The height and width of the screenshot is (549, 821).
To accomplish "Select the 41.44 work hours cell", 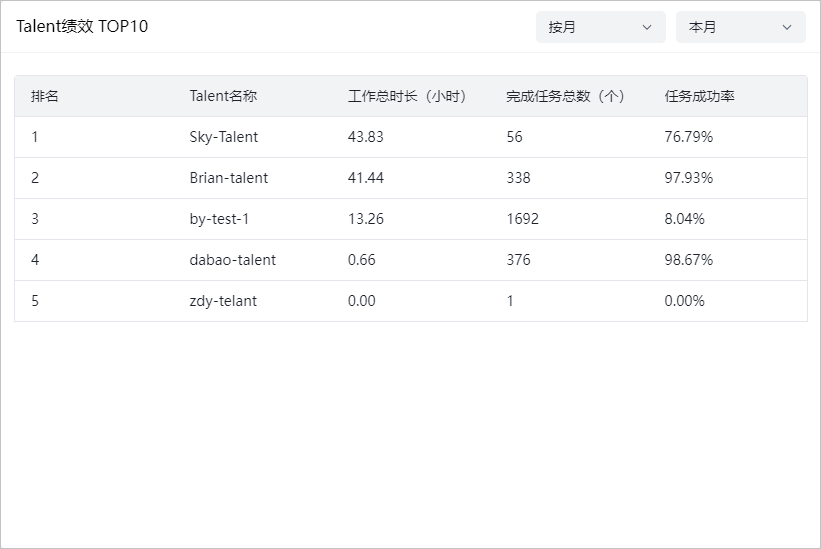I will pyautogui.click(x=365, y=178).
